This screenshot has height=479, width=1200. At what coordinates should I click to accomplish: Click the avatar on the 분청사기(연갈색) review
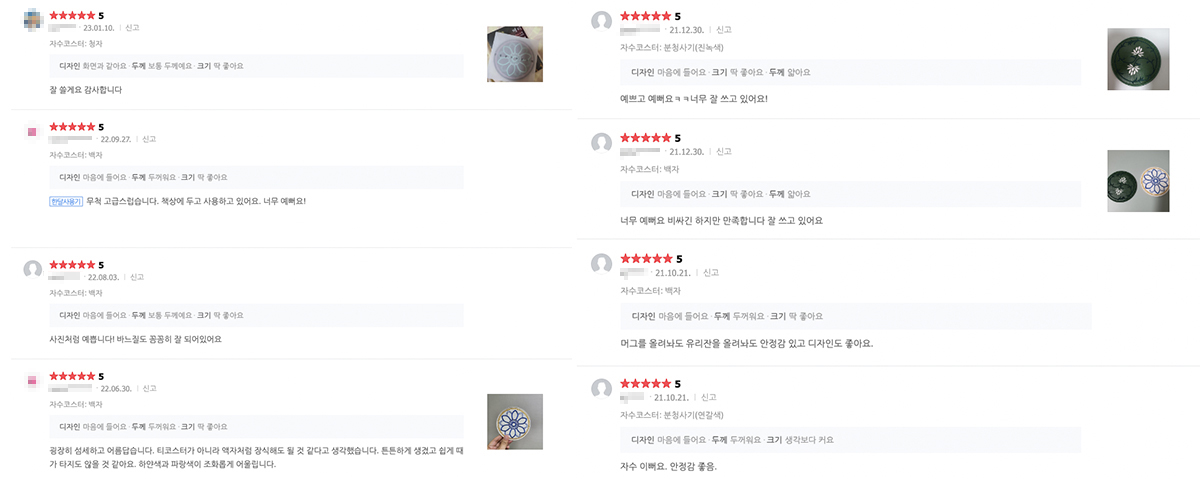pyautogui.click(x=601, y=388)
